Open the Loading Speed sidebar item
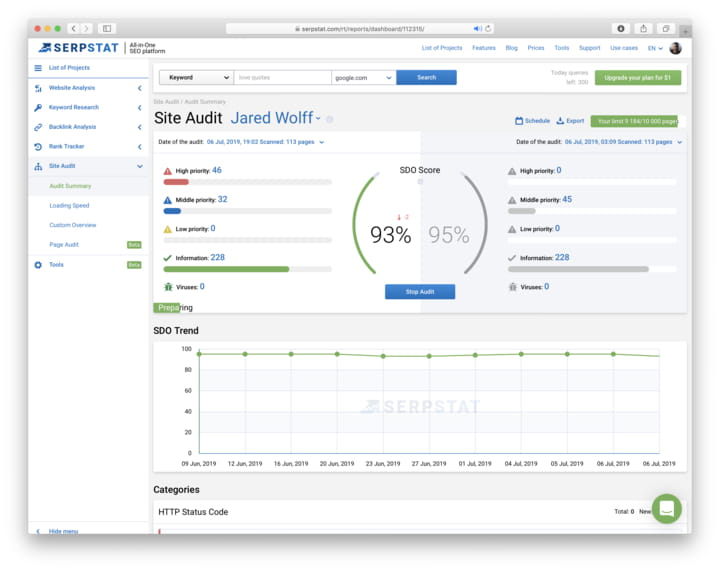 [x=69, y=206]
